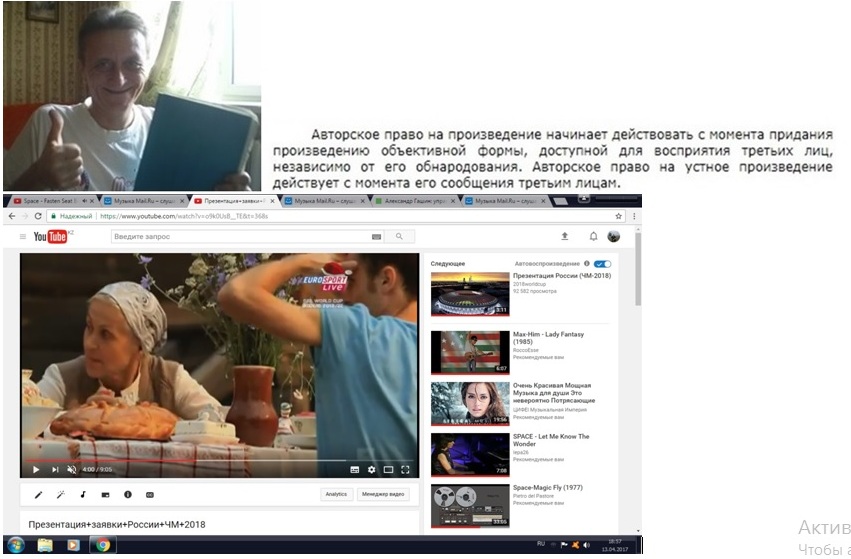851x559 pixels.
Task: Click the RU language indicator
Action: [541, 544]
